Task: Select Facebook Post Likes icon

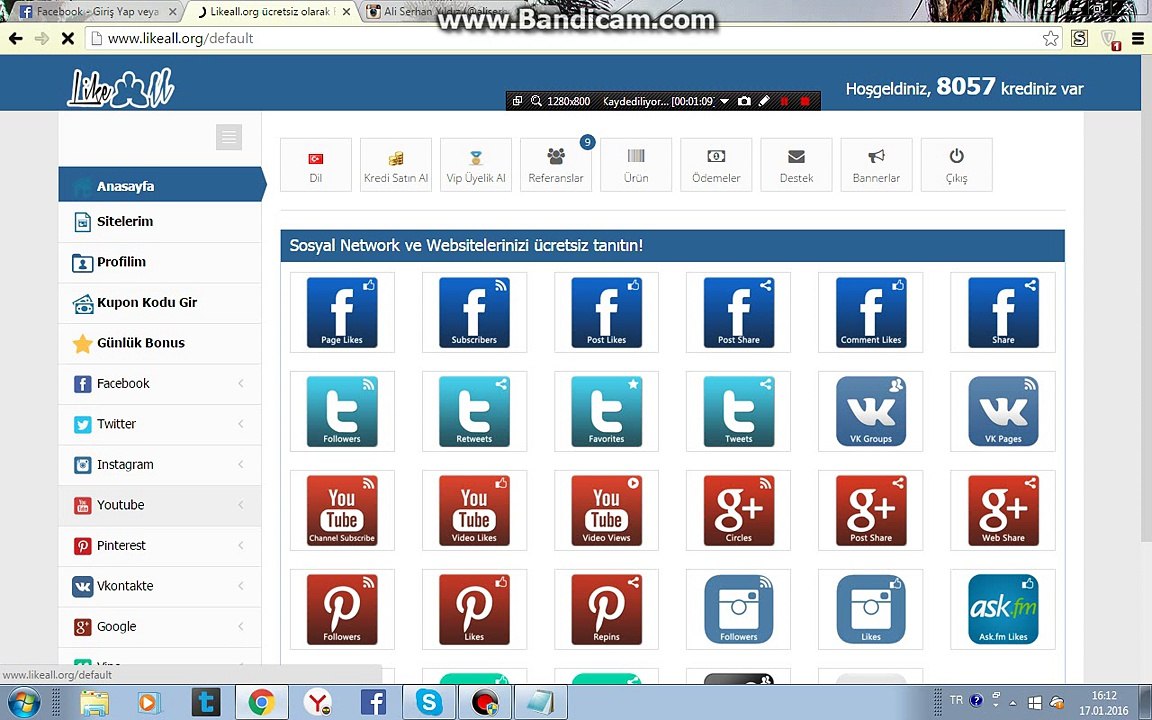Action: click(x=606, y=312)
